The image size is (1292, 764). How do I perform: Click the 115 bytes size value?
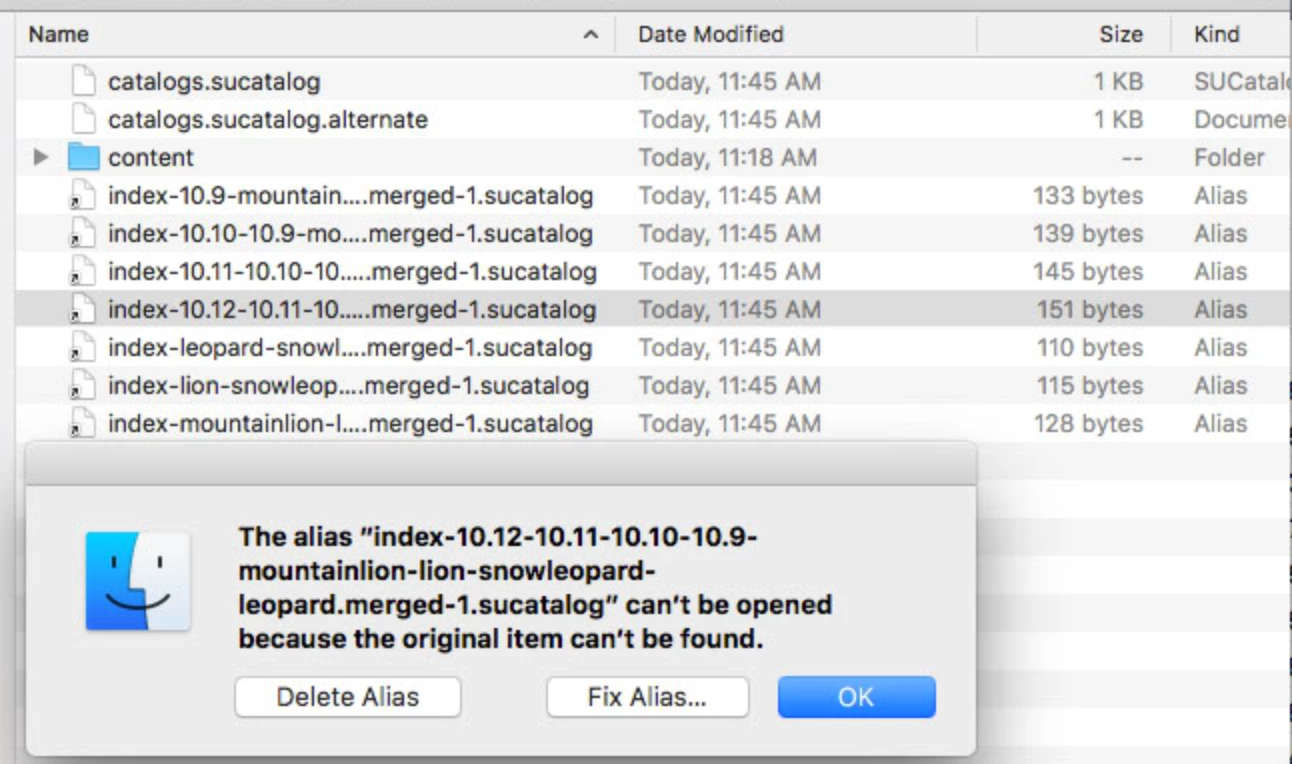(x=1088, y=385)
